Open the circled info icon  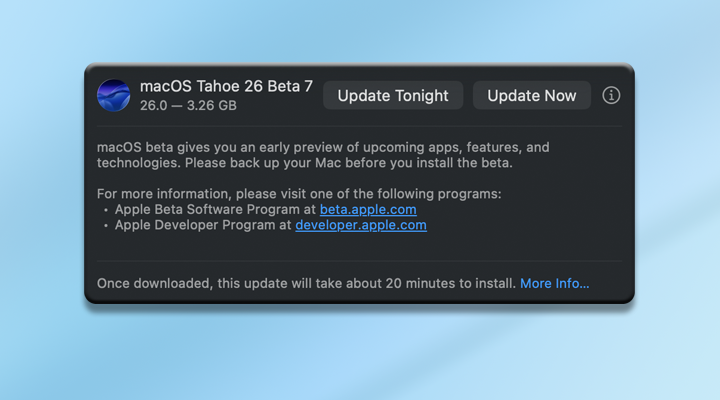pyautogui.click(x=612, y=95)
